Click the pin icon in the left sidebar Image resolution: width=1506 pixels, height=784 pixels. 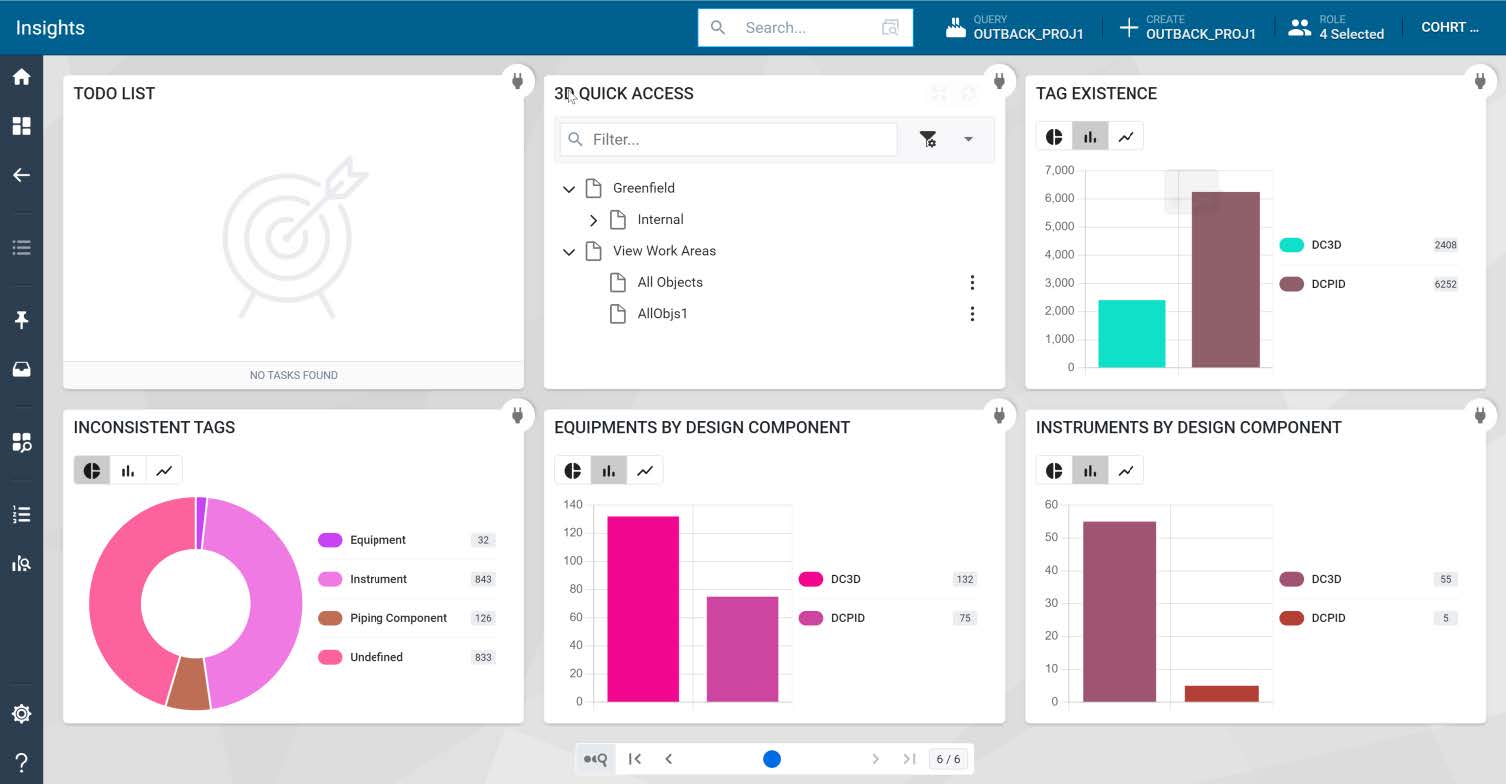point(21,320)
